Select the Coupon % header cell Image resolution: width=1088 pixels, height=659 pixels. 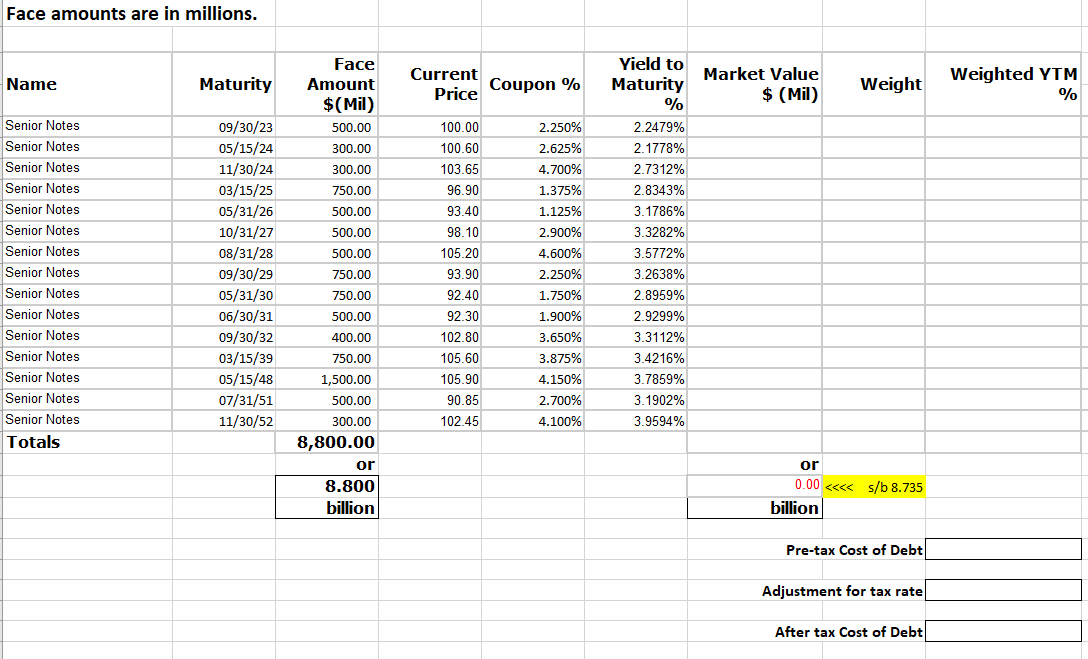click(532, 84)
